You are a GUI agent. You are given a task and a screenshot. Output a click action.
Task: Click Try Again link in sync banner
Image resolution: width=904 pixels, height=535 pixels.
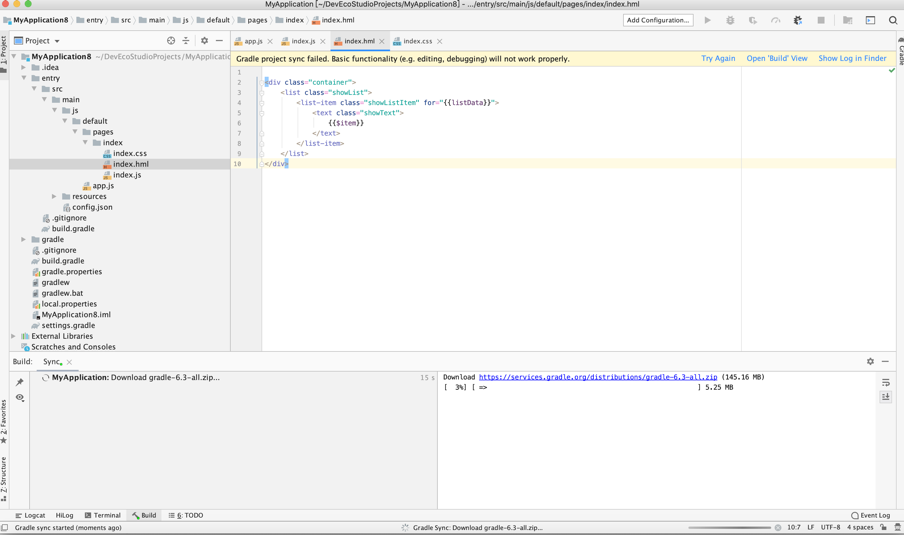coord(718,59)
